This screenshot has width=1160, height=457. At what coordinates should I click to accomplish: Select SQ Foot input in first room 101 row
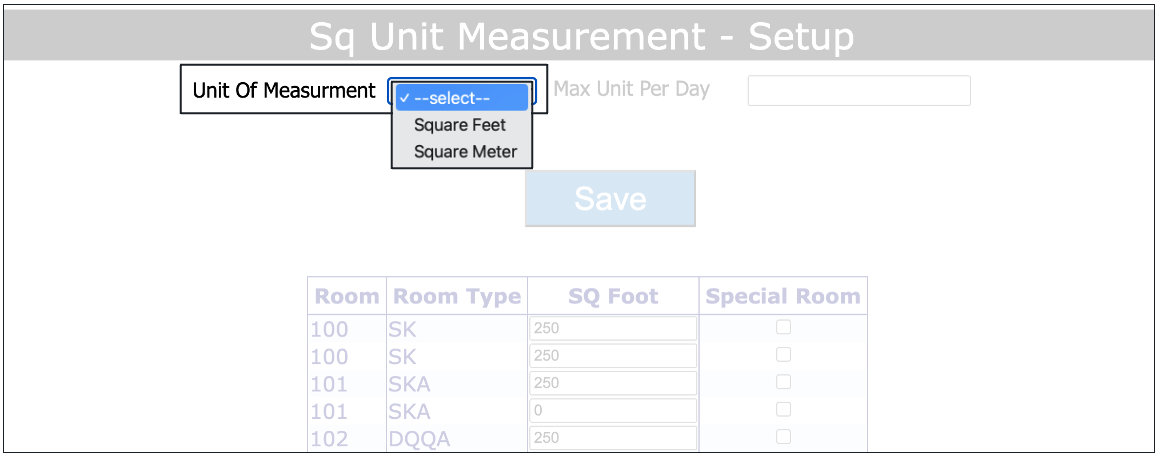(x=612, y=383)
